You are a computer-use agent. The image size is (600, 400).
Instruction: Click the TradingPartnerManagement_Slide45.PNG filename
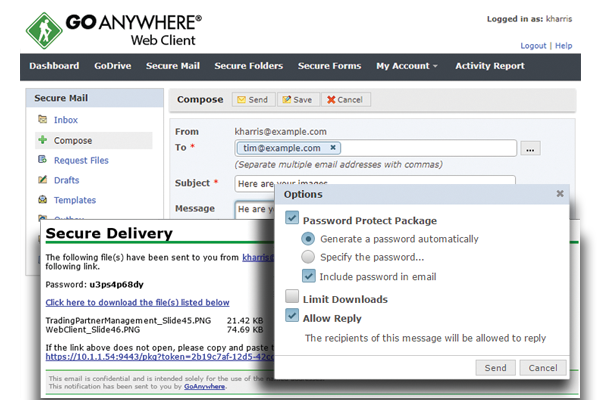(x=128, y=320)
